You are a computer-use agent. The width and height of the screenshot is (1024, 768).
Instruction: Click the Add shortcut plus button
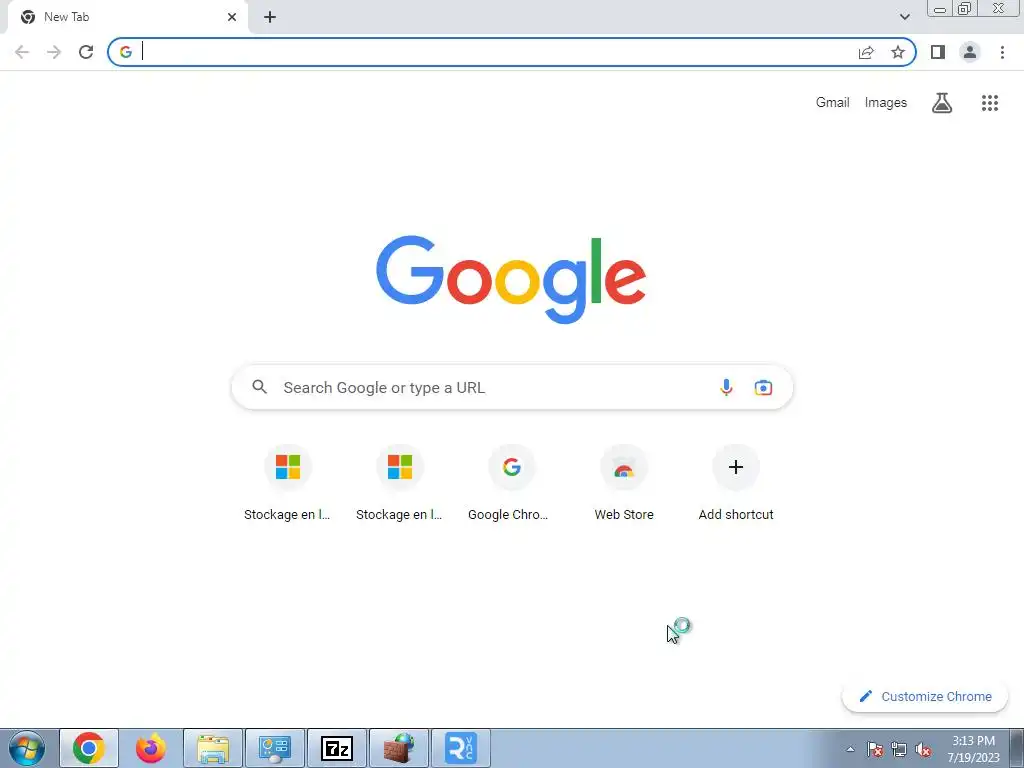(736, 467)
